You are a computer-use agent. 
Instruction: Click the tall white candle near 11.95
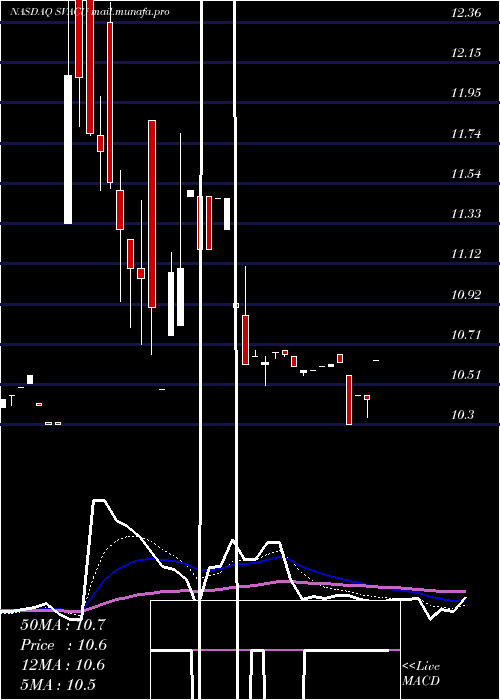[x=68, y=150]
